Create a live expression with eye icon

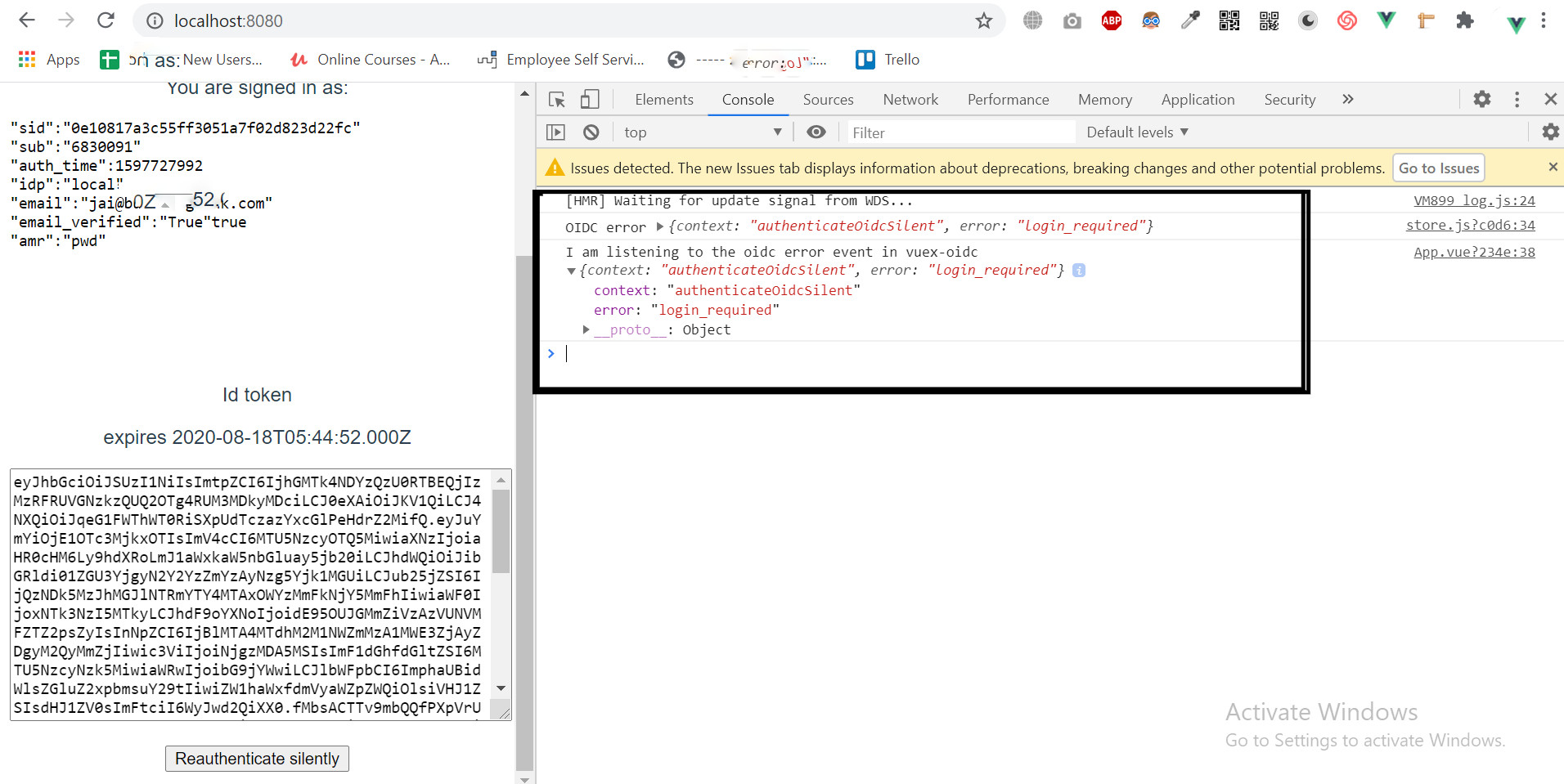(x=816, y=132)
